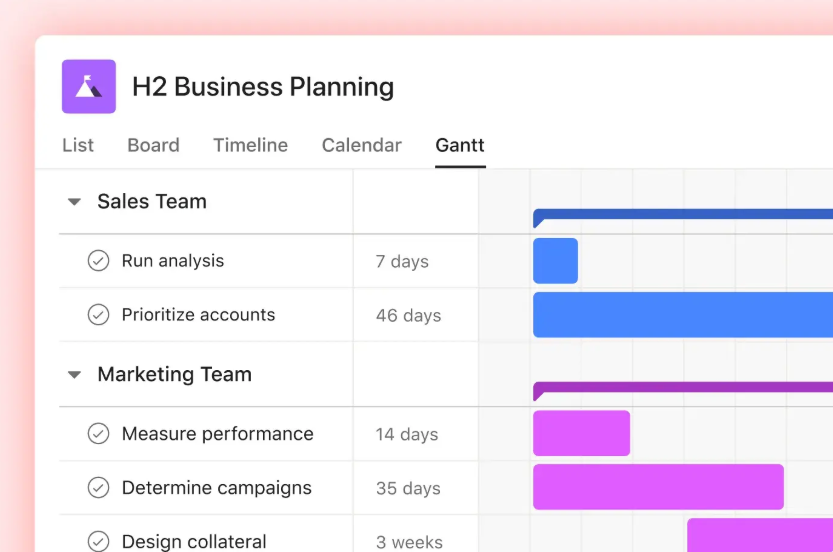Open the Prioritize accounts task
This screenshot has width=833, height=552.
click(x=198, y=315)
